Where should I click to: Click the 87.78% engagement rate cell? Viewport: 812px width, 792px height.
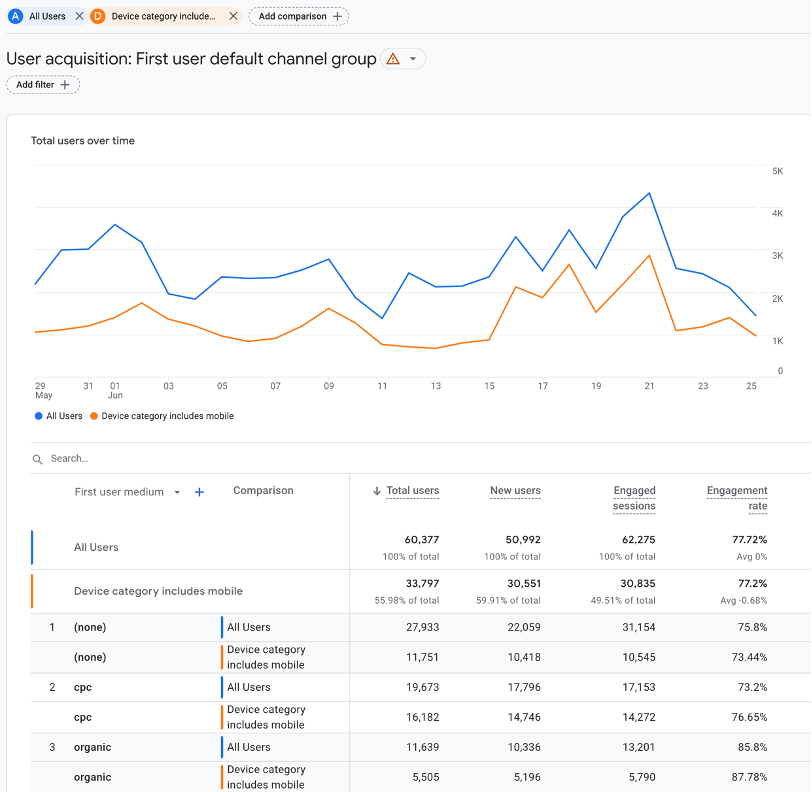click(x=749, y=777)
